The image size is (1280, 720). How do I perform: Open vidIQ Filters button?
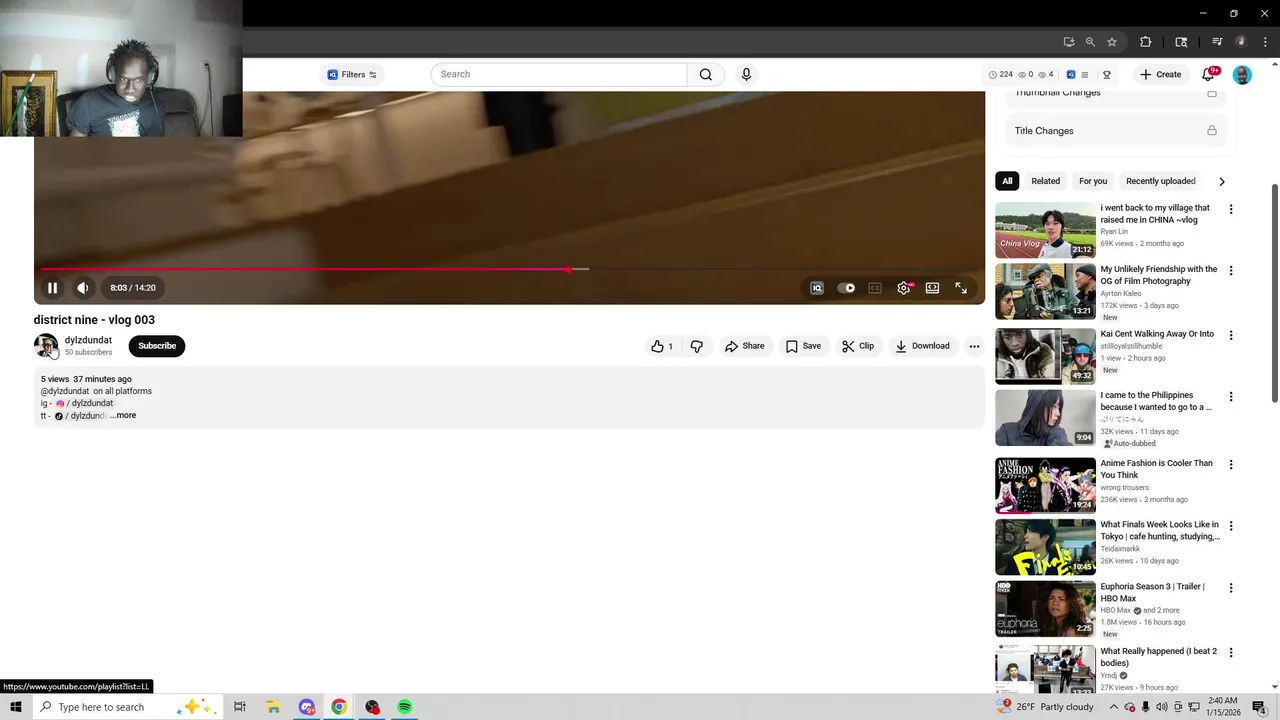click(x=352, y=74)
